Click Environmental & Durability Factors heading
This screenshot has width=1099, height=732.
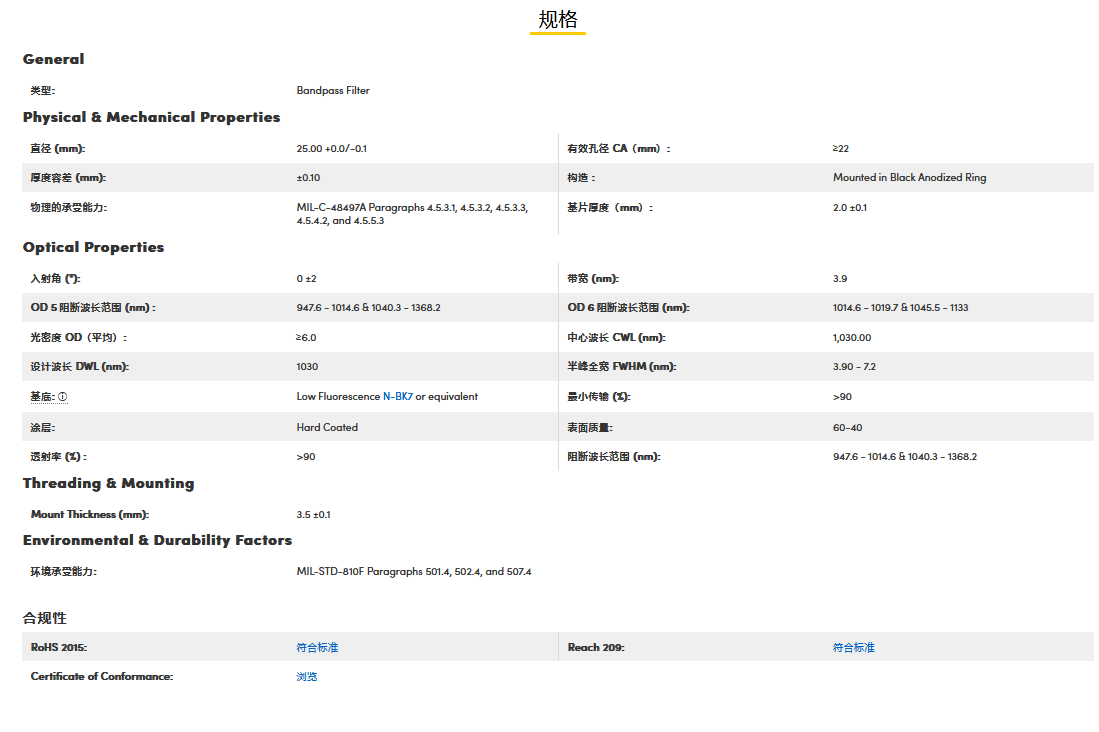tap(157, 540)
